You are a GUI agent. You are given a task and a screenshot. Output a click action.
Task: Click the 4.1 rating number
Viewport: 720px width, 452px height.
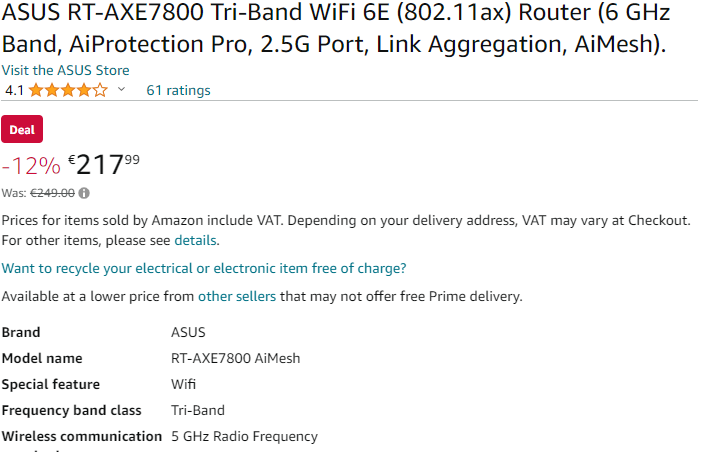14,90
